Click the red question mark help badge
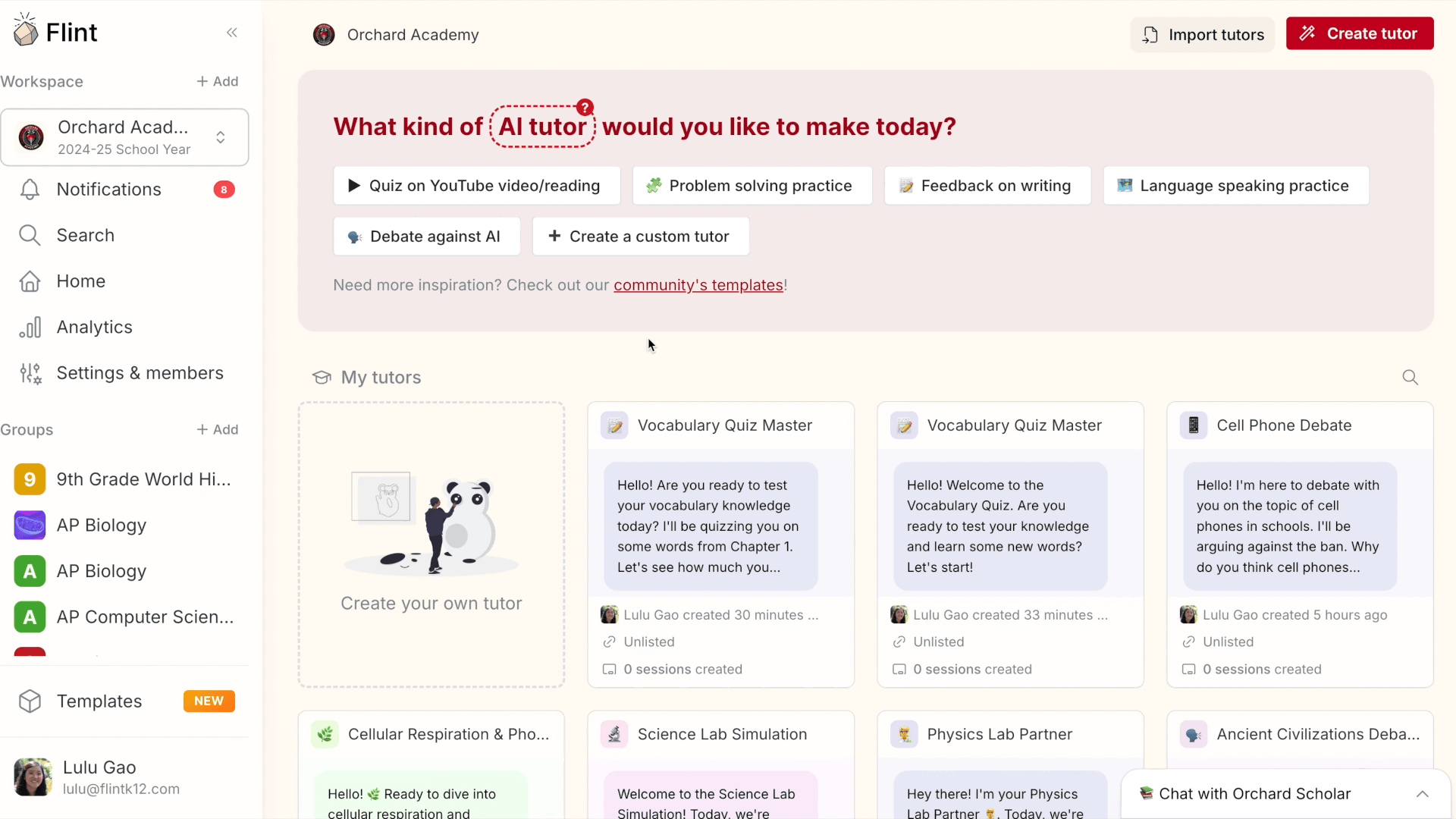Image resolution: width=1456 pixels, height=819 pixels. coord(585,108)
